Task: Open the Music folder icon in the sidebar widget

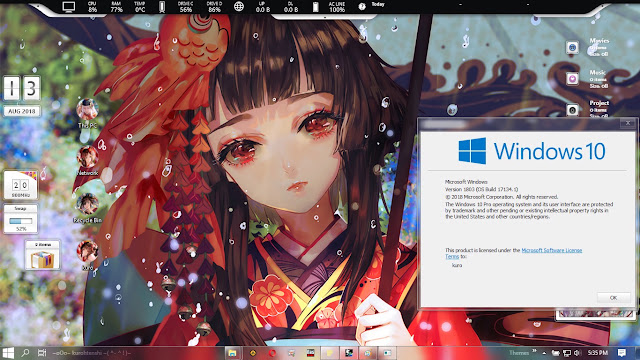Action: [572, 78]
